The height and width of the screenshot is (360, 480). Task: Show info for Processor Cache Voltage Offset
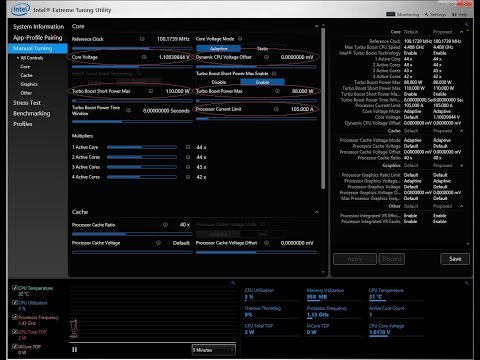pos(266,243)
